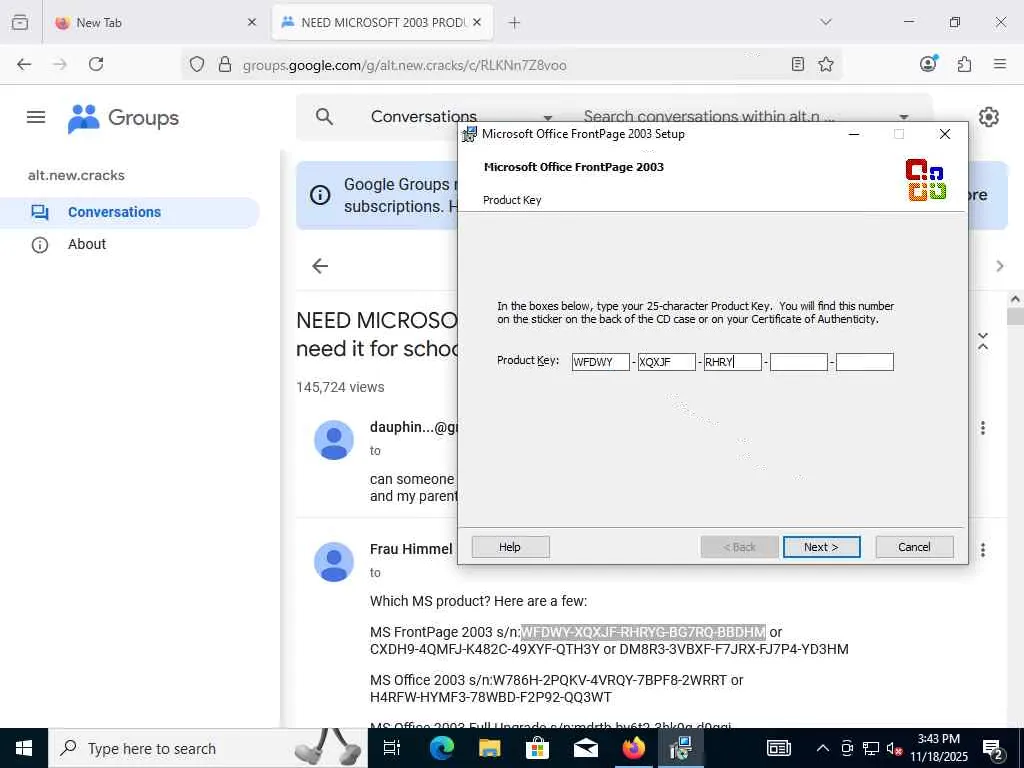Viewport: 1024px width, 768px height.
Task: Reload the current Google Groups page
Action: click(x=96, y=64)
